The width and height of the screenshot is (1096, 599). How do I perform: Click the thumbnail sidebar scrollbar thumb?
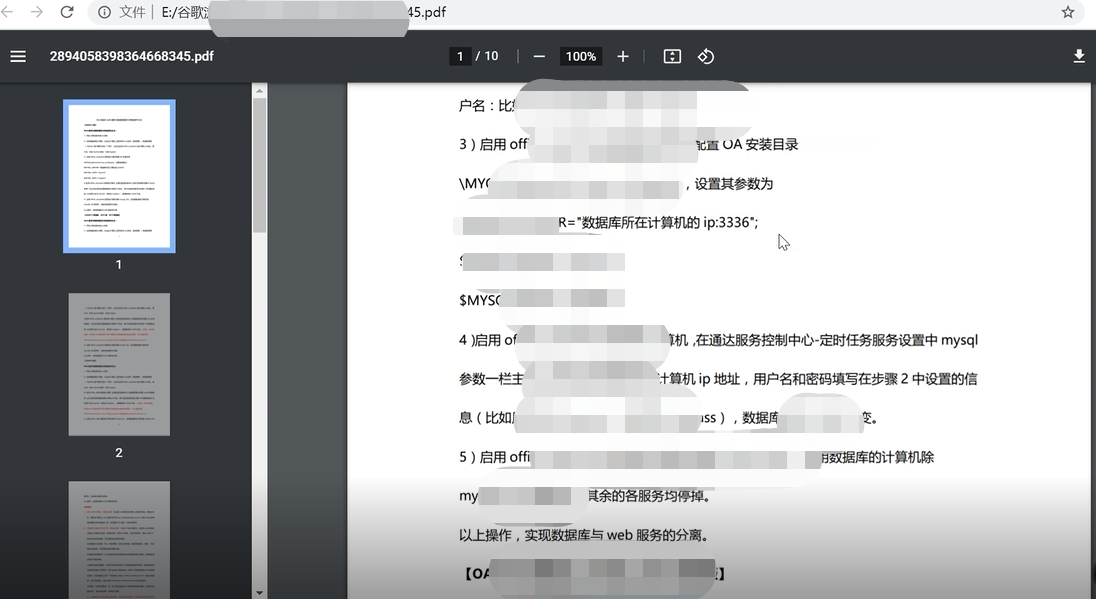click(259, 166)
